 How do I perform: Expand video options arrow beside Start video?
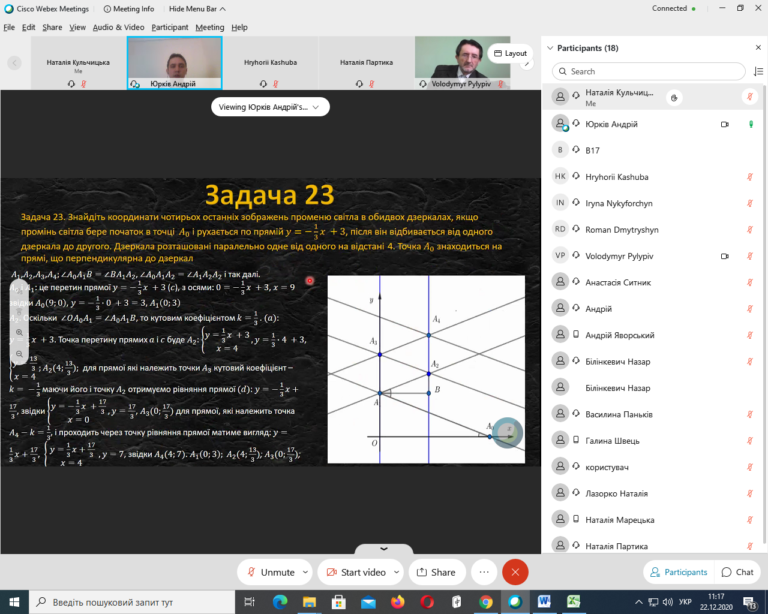(396, 572)
